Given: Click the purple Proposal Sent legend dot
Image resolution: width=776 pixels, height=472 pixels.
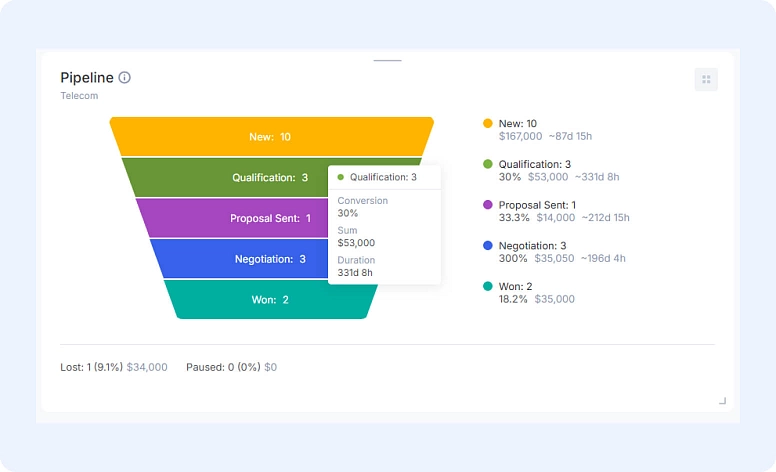Looking at the screenshot, I should tap(488, 205).
